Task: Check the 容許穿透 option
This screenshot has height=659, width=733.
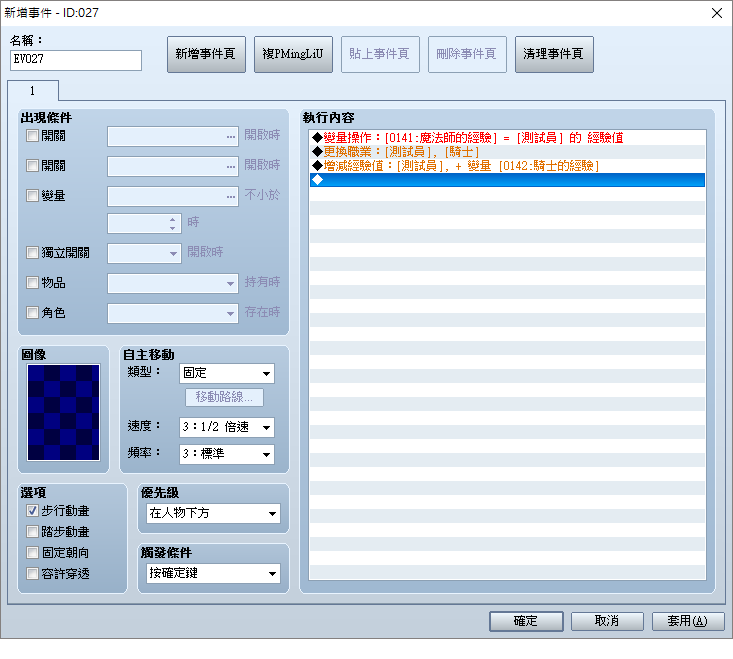Action: coord(32,574)
